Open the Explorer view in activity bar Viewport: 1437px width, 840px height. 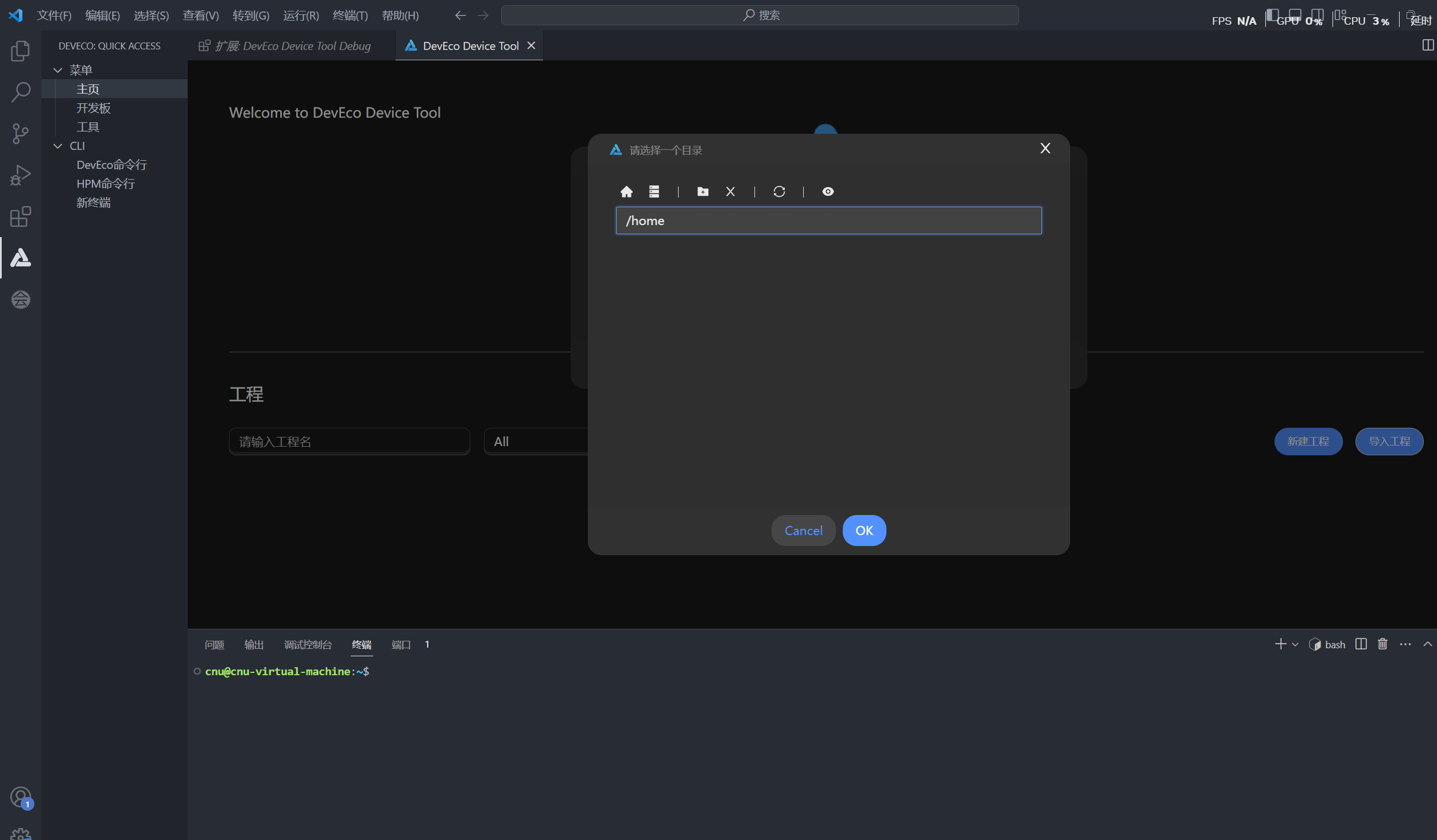coord(21,51)
